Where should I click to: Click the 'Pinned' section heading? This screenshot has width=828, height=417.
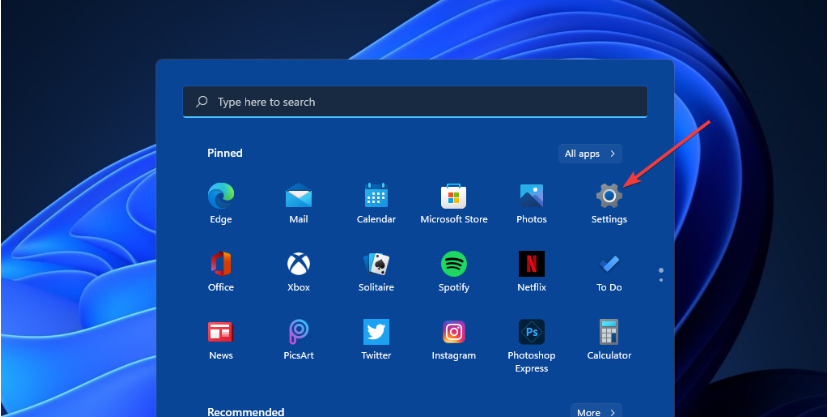coord(225,153)
